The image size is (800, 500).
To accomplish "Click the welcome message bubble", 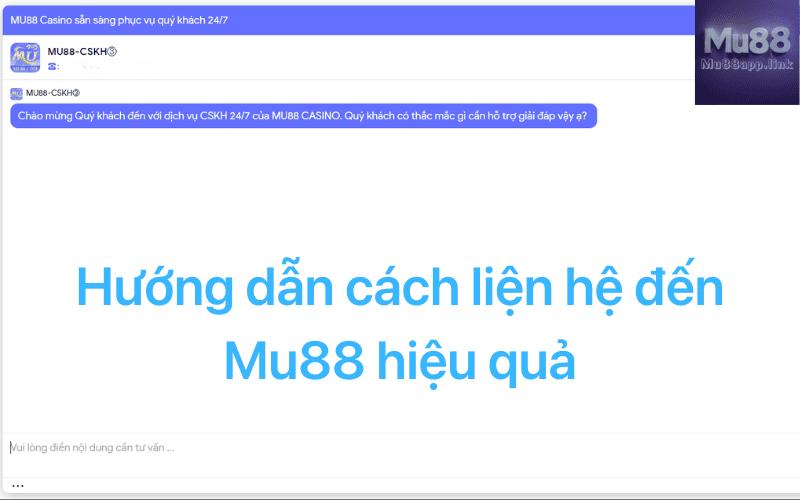I will [x=304, y=116].
